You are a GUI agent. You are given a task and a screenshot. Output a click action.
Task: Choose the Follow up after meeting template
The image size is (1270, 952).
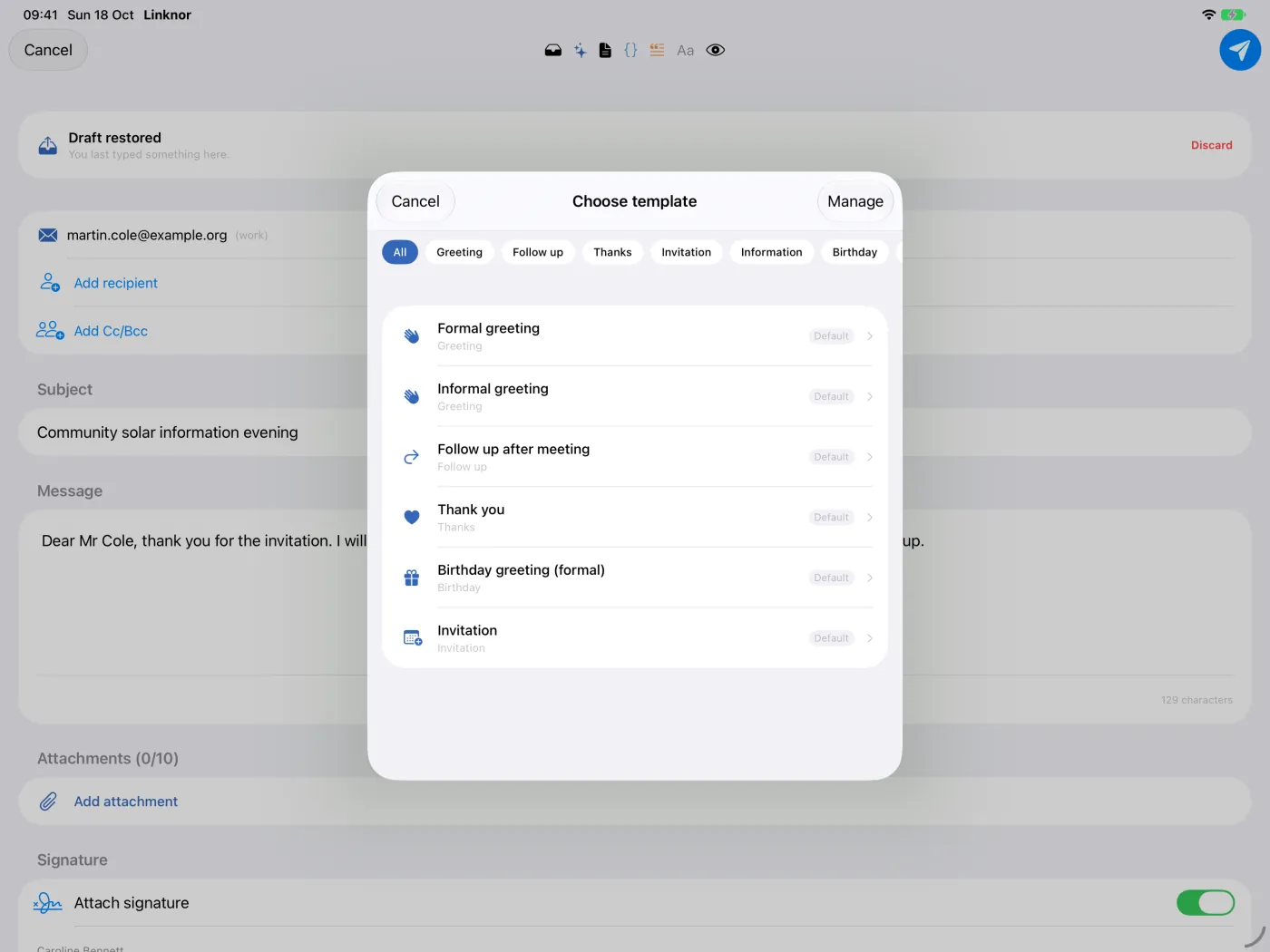634,457
